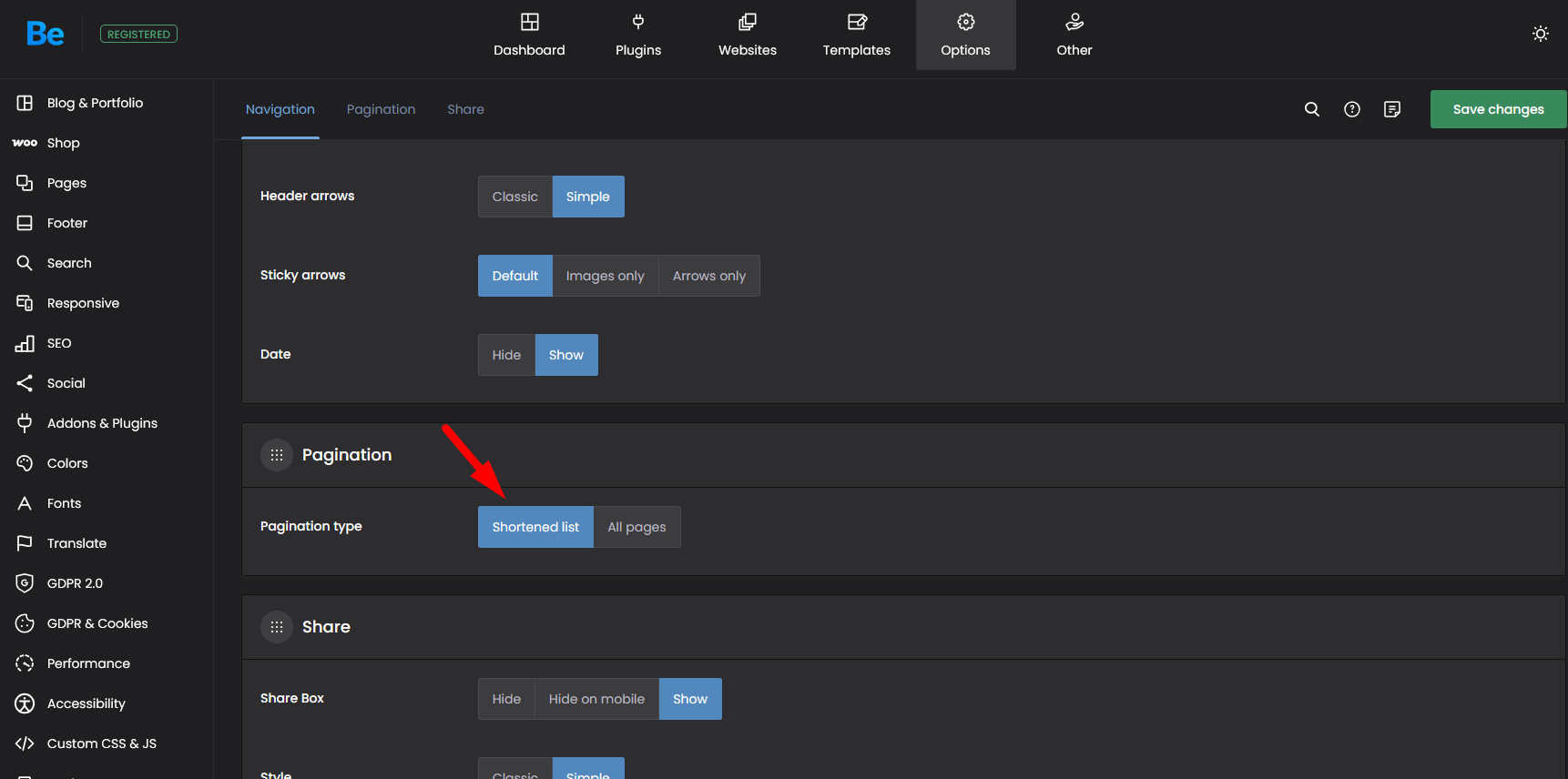Open the notes icon beside Save changes
This screenshot has width=1568, height=779.
1392,109
